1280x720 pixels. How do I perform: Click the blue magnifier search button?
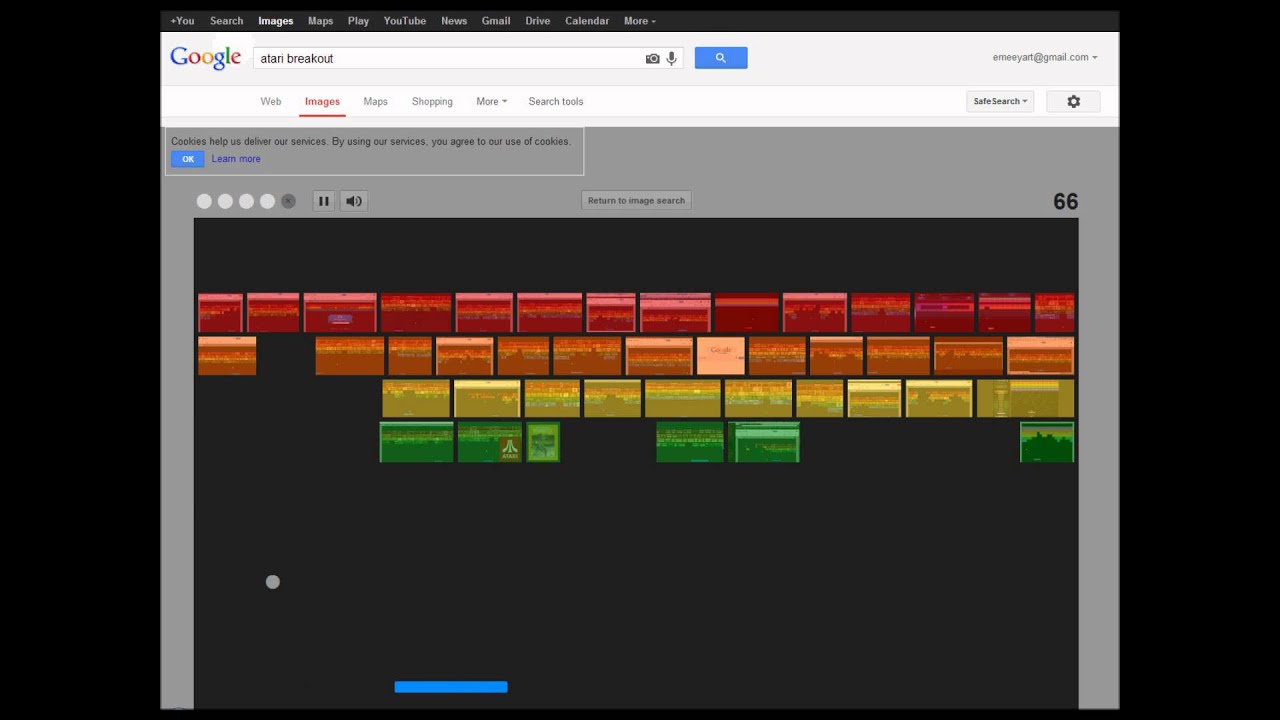(x=721, y=58)
